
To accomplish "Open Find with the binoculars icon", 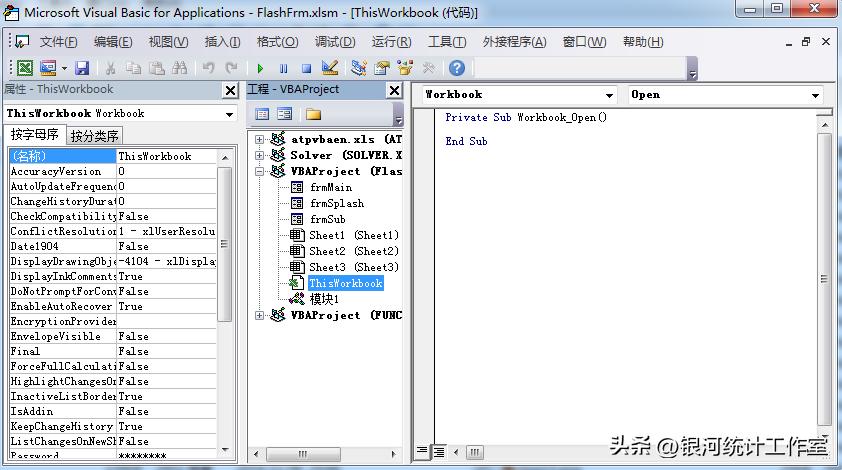I will tap(179, 68).
